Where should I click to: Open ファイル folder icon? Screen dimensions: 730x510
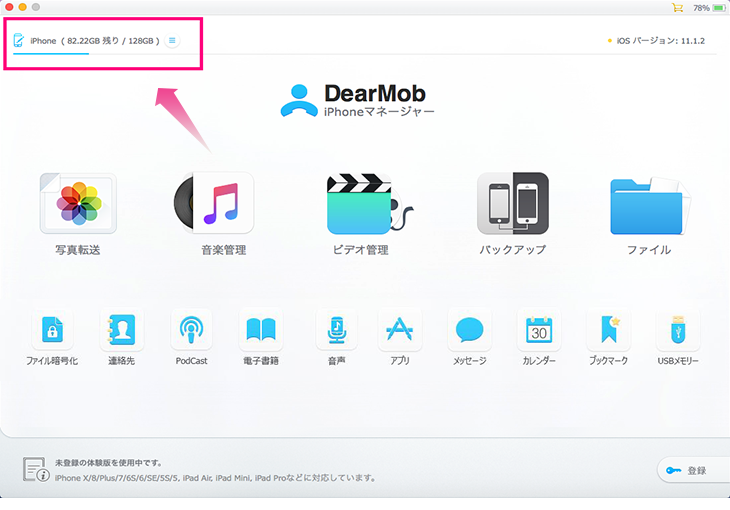click(650, 205)
